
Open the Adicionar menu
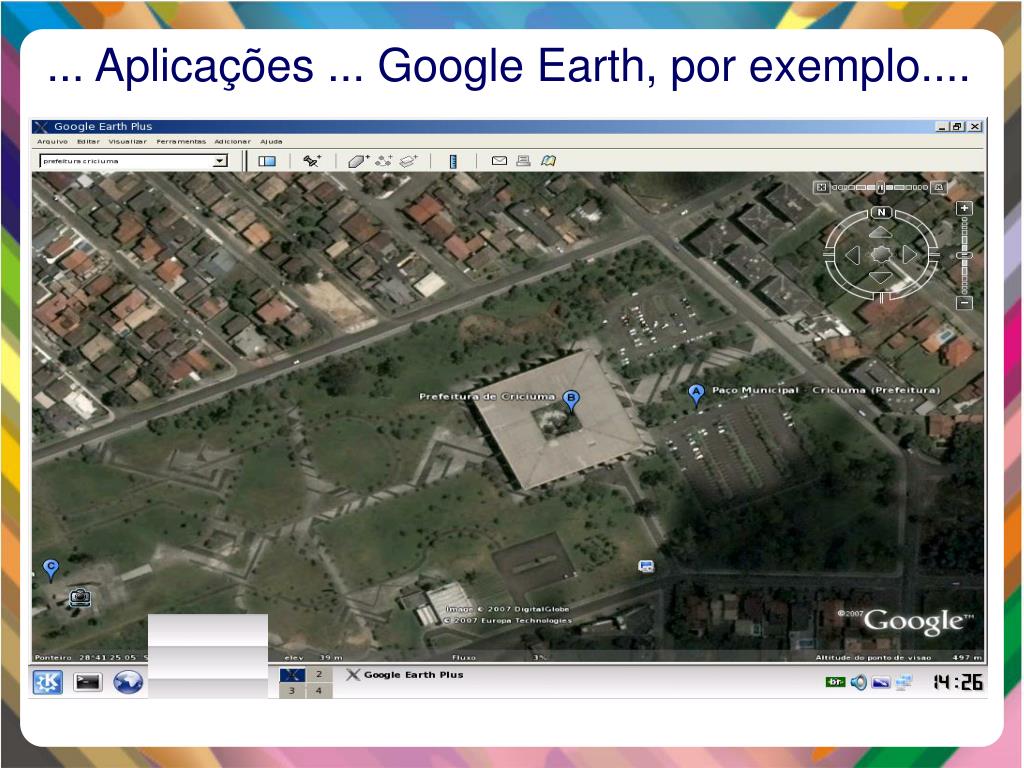click(x=232, y=142)
